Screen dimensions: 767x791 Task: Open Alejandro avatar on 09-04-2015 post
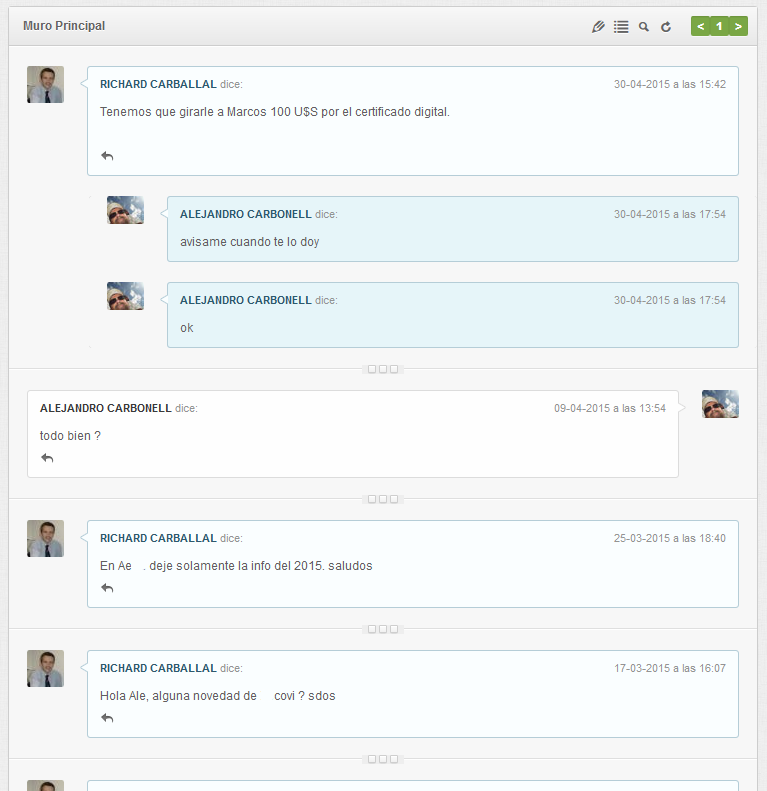pyautogui.click(x=720, y=404)
